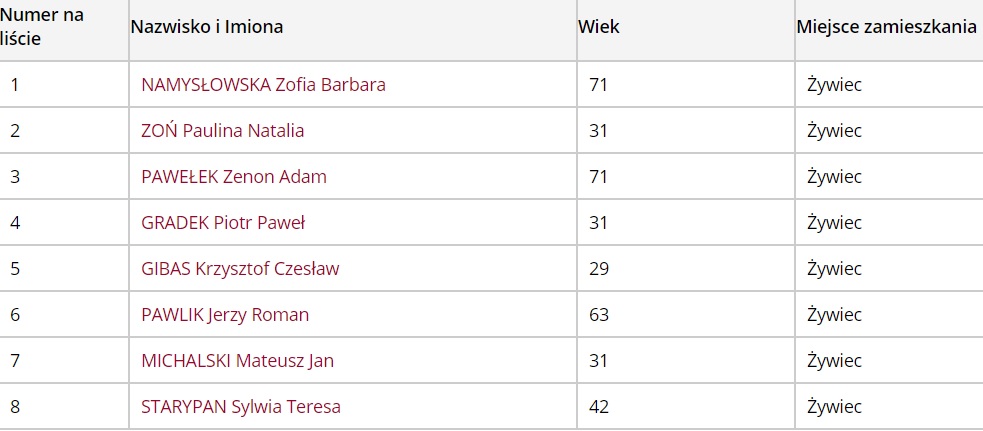Click list number 4 in GRADEK's row
The image size is (983, 431).
[x=15, y=223]
